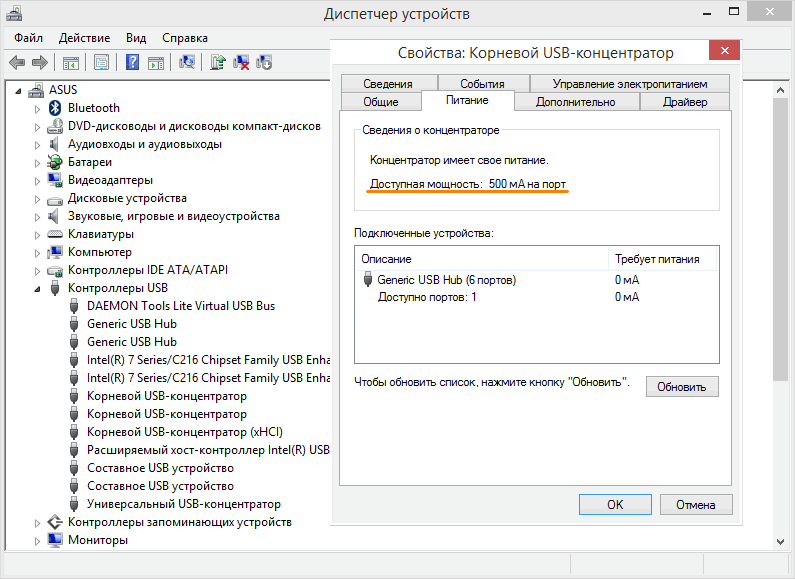Select the DVD-дисководы drive icon
The width and height of the screenshot is (795, 579).
click(55, 126)
